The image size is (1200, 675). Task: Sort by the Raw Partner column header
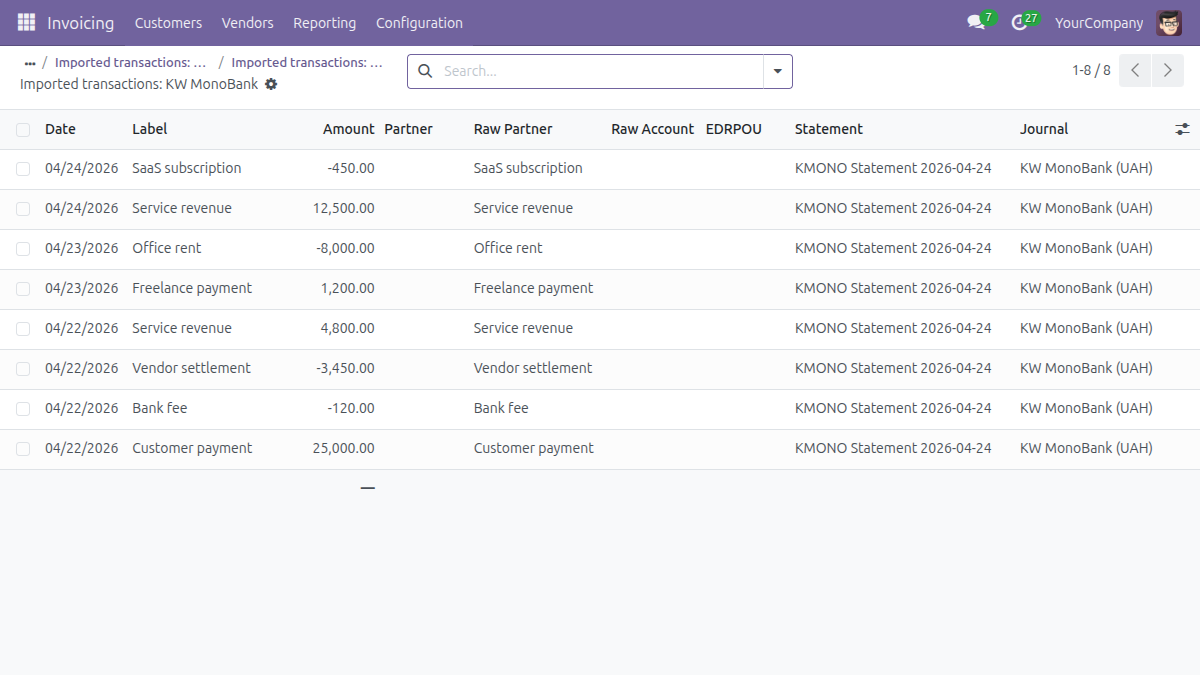(513, 129)
